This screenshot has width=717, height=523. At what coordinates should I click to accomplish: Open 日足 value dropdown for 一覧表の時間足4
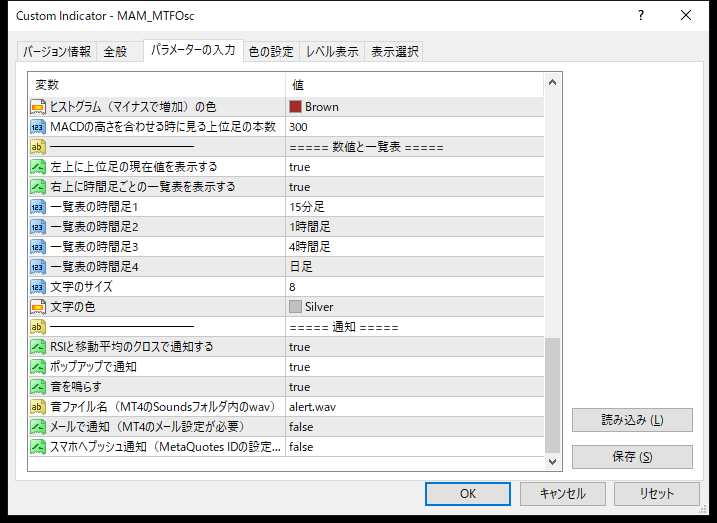[415, 267]
